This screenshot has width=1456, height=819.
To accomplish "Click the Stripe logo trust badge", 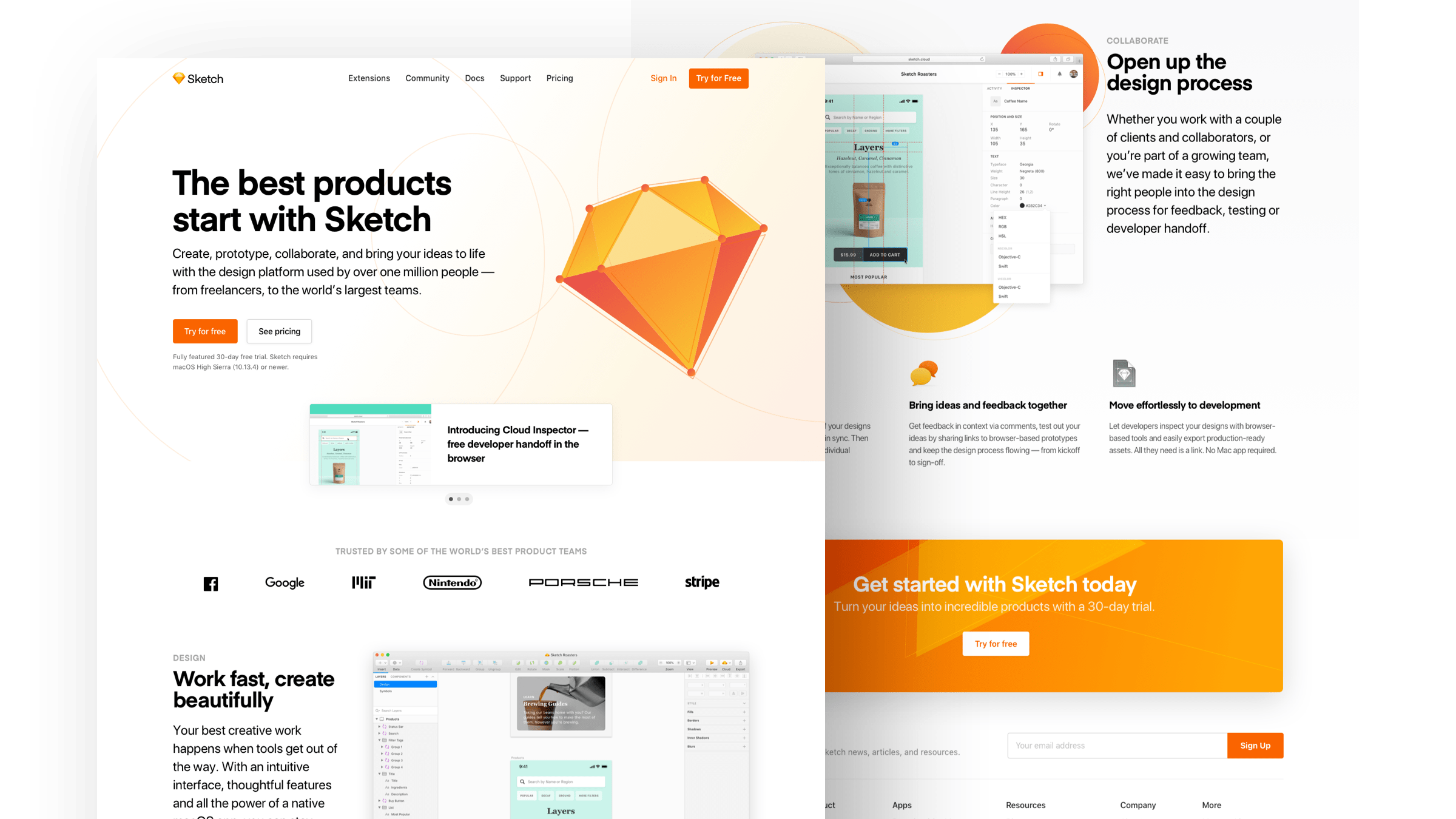I will click(x=701, y=582).
